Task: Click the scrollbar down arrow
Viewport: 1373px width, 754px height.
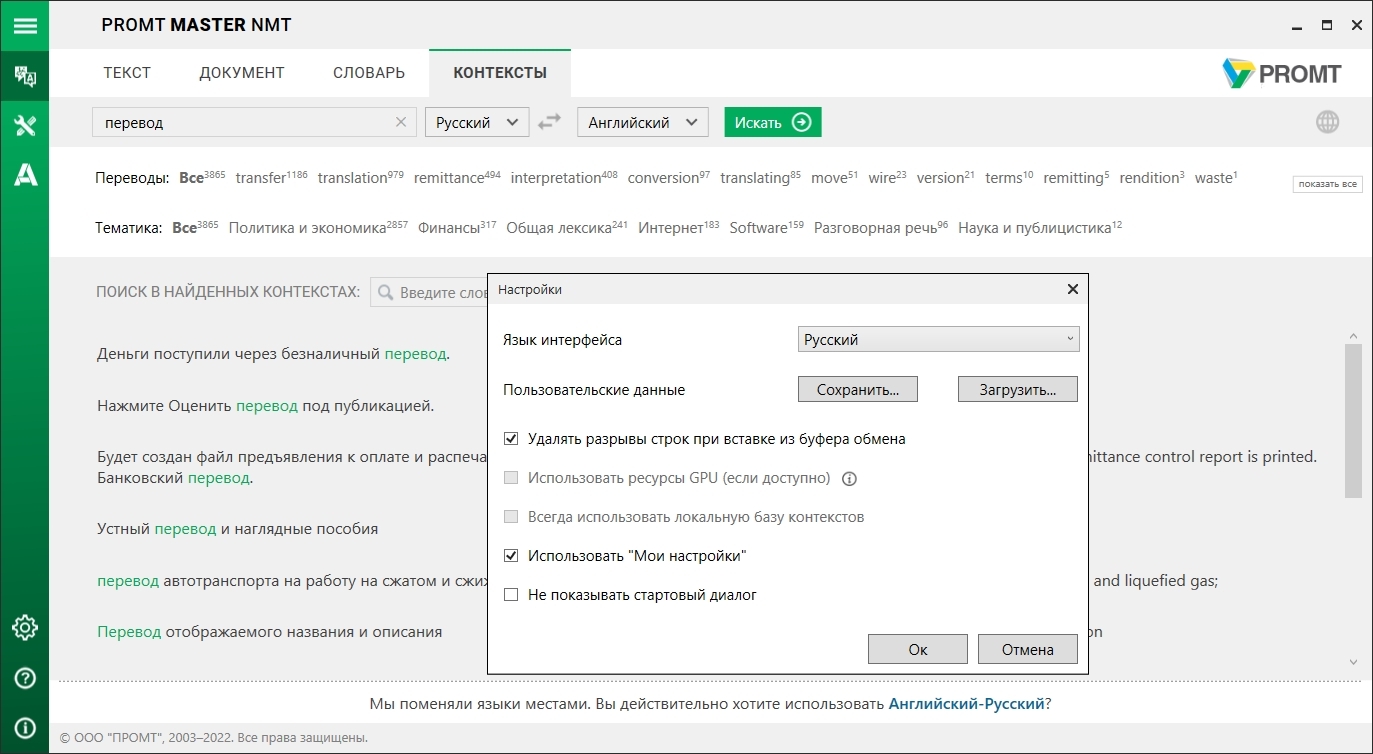Action: (1353, 661)
